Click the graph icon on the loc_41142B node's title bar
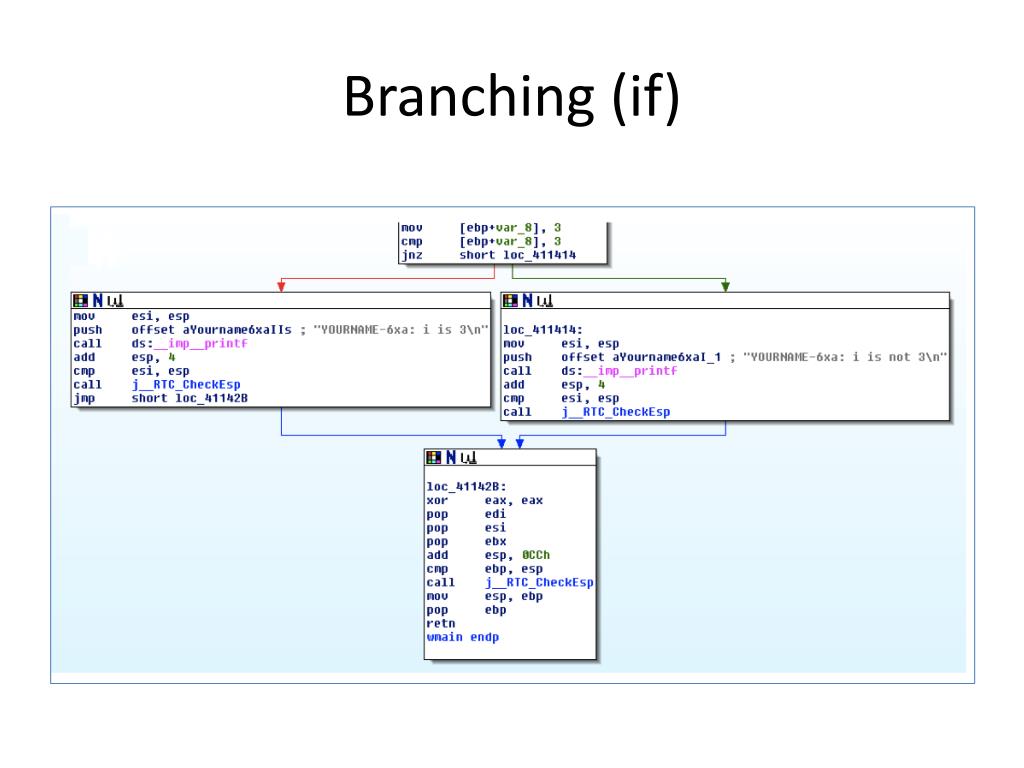The height and width of the screenshot is (768, 1024). pyautogui.click(x=468, y=457)
